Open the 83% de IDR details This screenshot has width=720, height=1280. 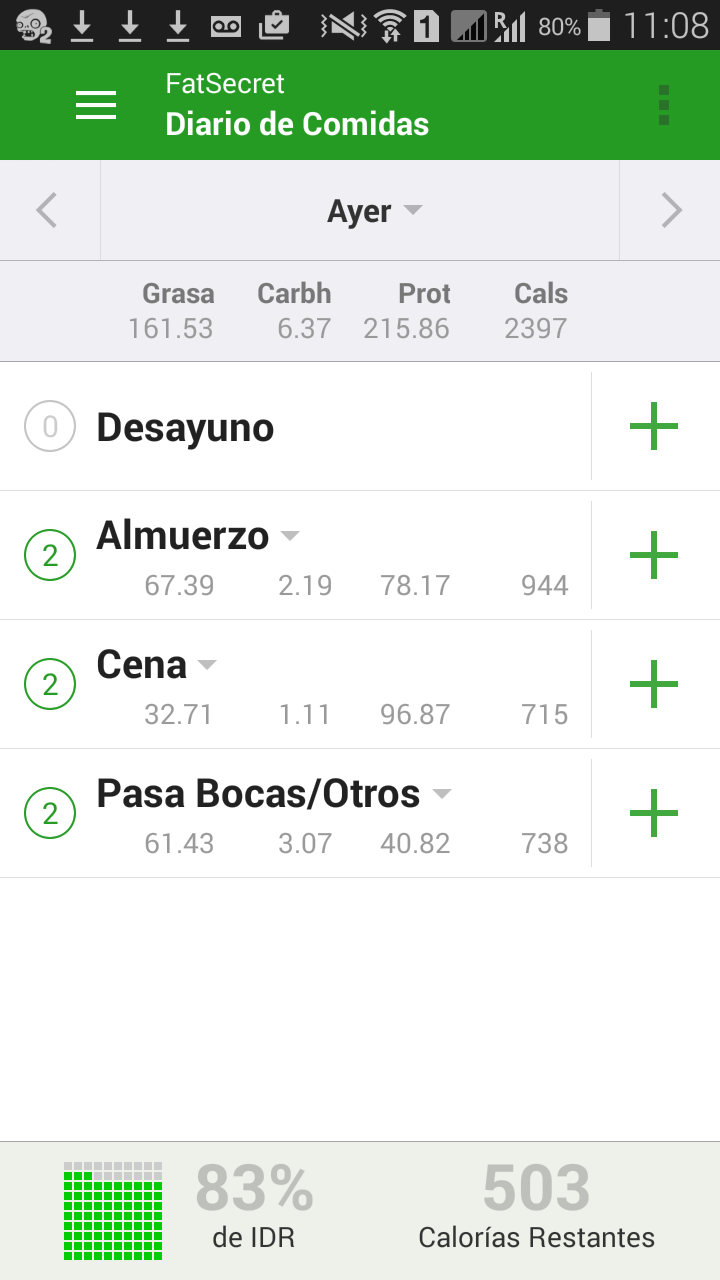click(254, 1206)
